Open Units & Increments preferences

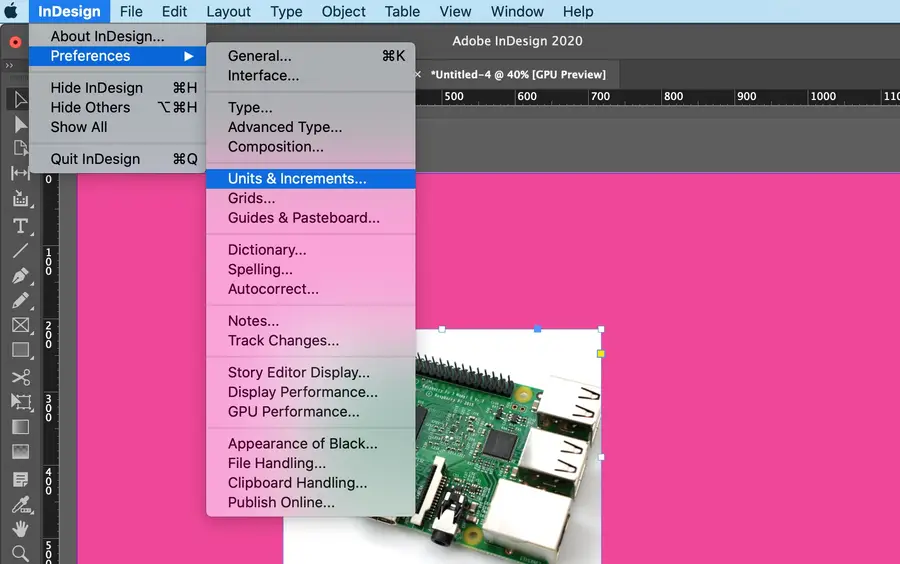coord(297,179)
